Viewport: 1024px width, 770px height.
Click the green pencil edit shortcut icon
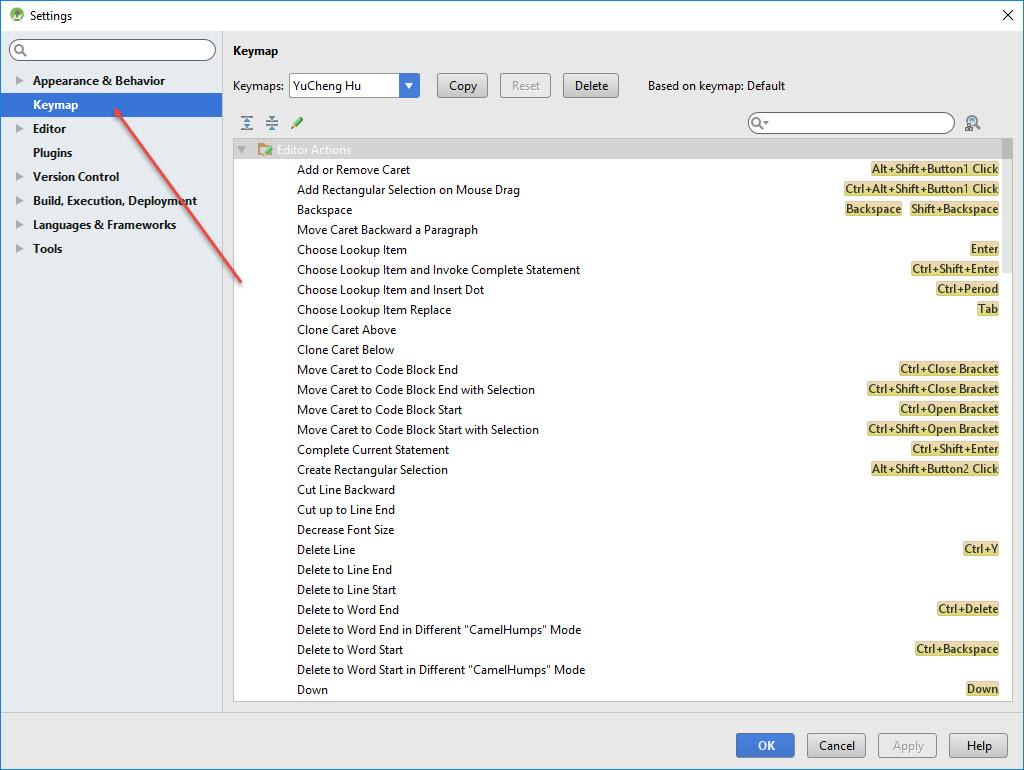[x=297, y=123]
